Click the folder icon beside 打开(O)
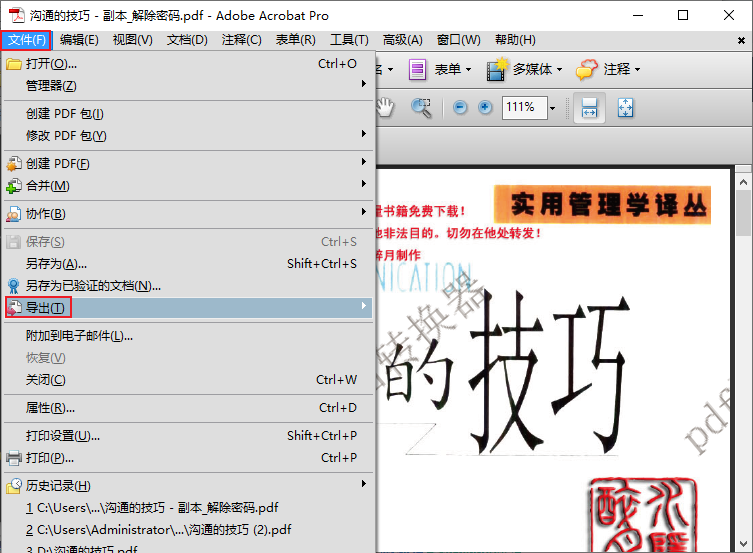Screen dimensions: 753x553 click(14, 64)
